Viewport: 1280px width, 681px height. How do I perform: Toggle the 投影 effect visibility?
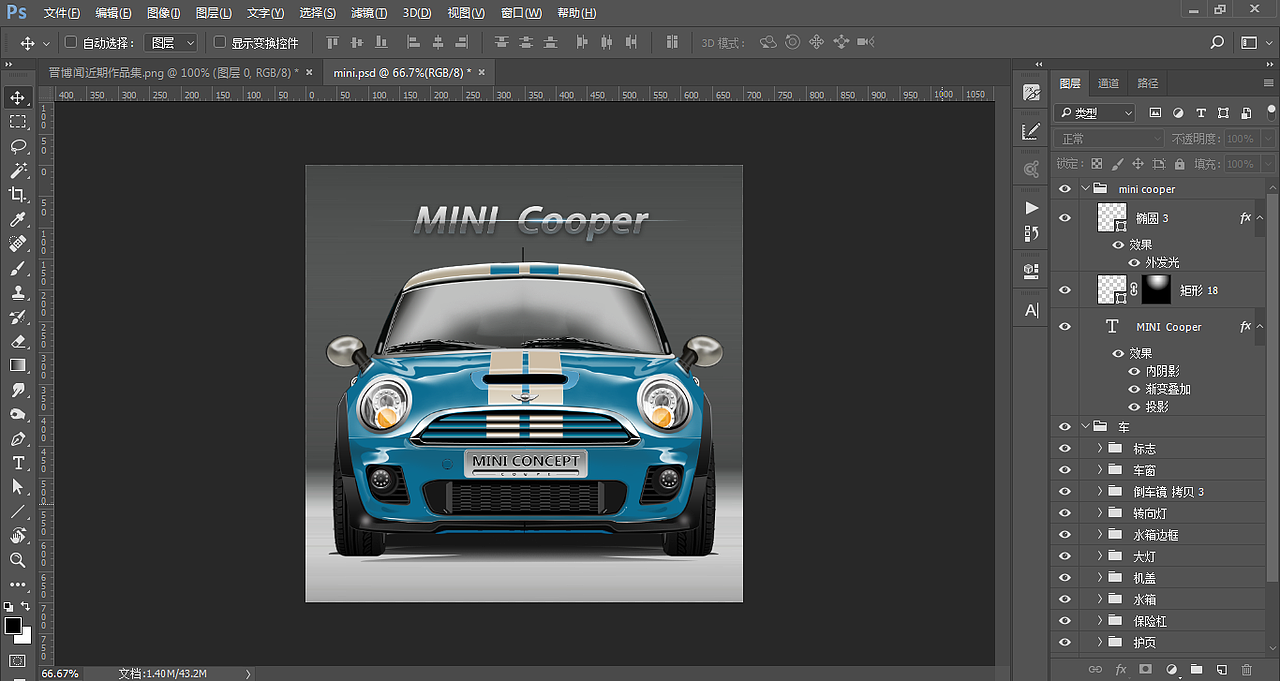tap(1135, 407)
